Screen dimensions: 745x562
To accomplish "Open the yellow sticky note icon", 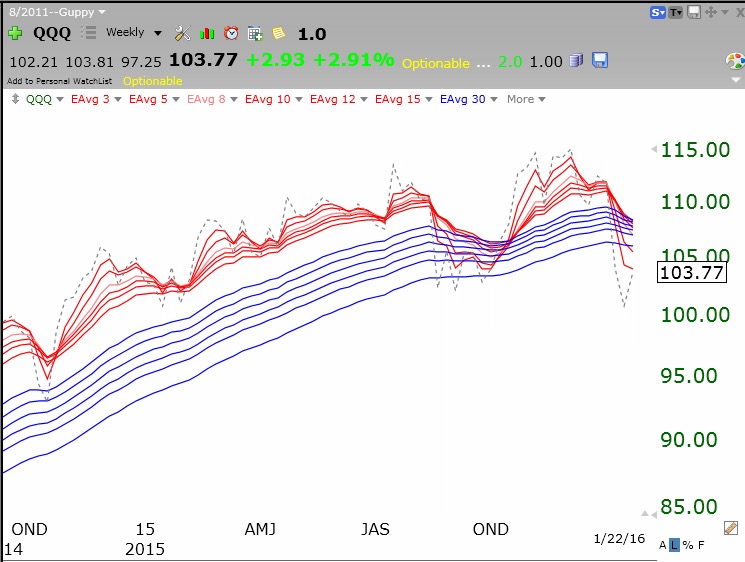I will (279, 33).
